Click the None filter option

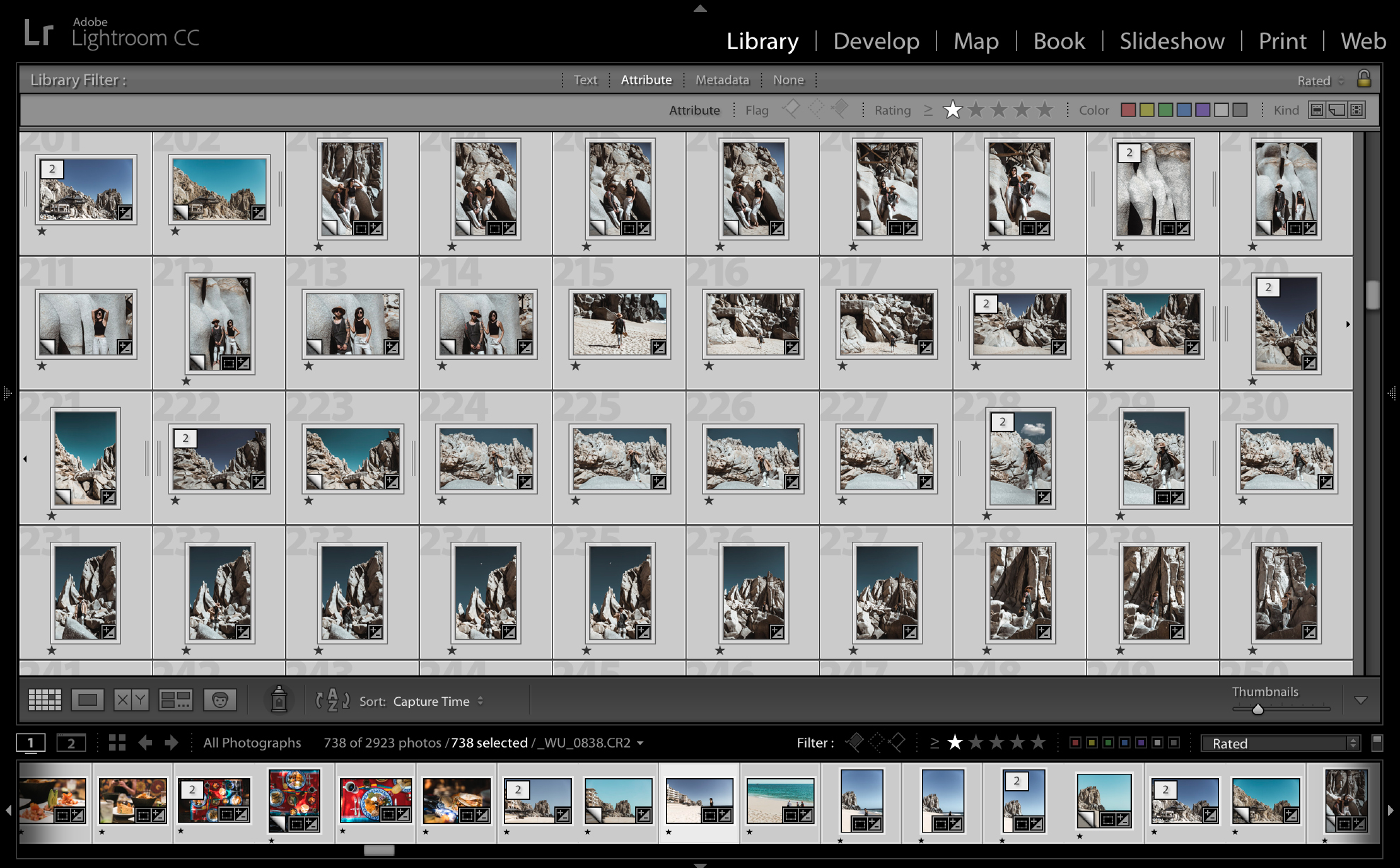click(788, 80)
